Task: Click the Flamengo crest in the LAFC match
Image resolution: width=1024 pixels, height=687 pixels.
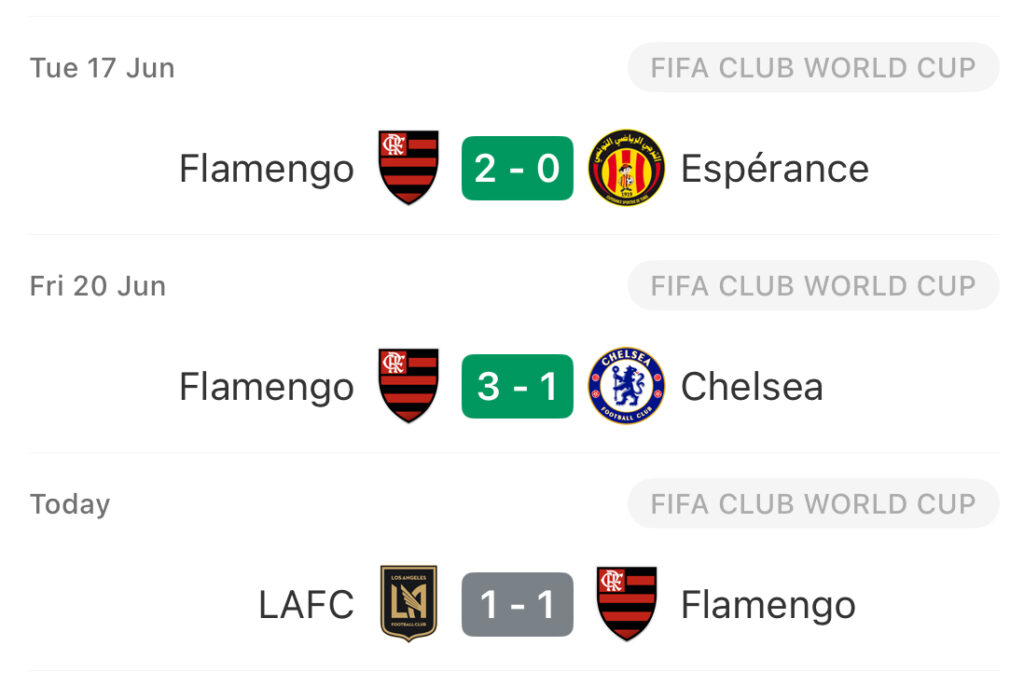Action: coord(626,604)
